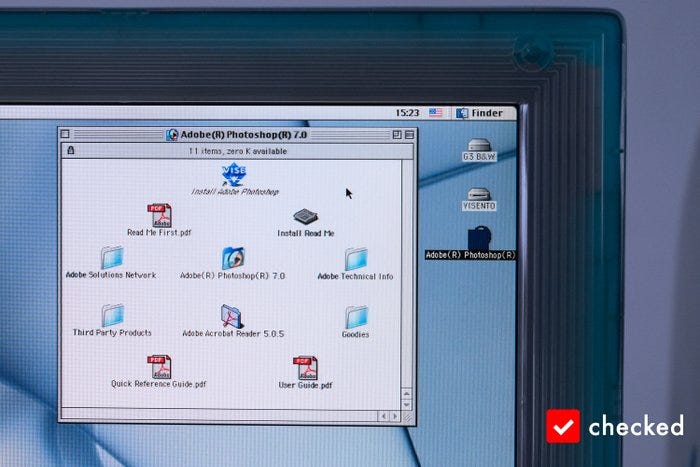Select the Quick Reference Guide.pdf icon

(159, 367)
